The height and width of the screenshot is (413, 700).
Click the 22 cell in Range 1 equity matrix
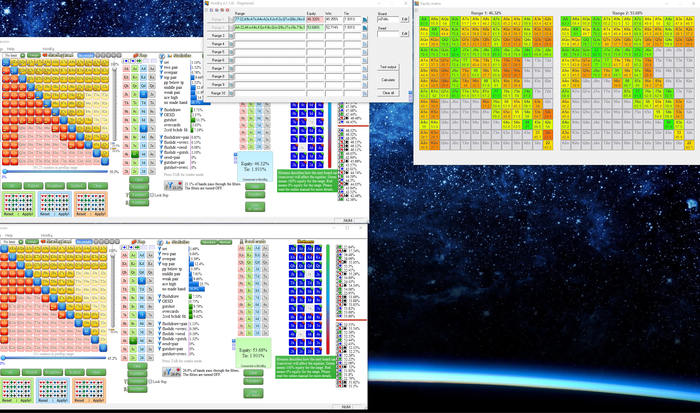click(x=547, y=145)
